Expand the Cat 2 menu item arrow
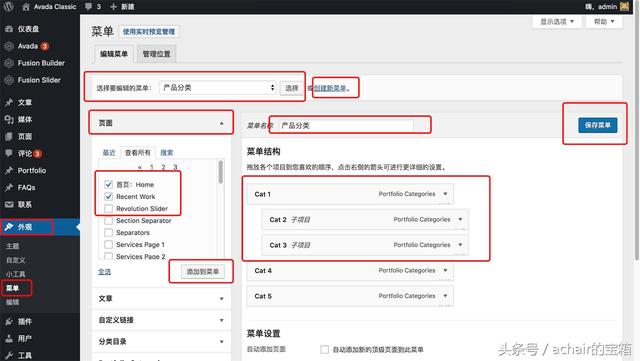Viewport: 640px width, 361px height. coord(460,219)
